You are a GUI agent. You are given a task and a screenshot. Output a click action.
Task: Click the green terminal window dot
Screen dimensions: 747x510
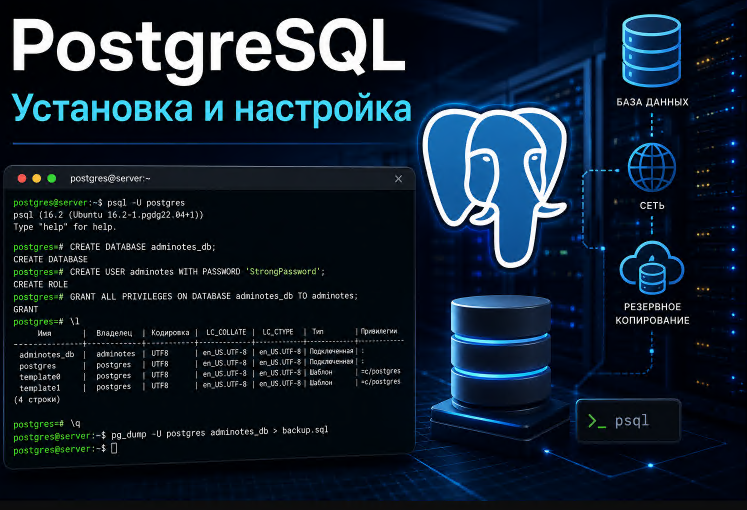click(x=51, y=179)
